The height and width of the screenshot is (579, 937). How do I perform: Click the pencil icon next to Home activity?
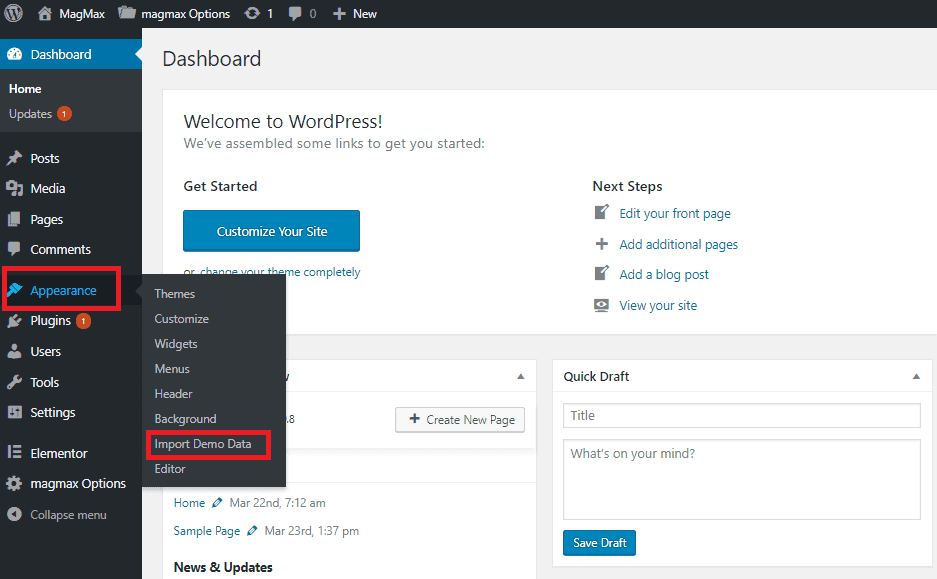pyautogui.click(x=217, y=503)
